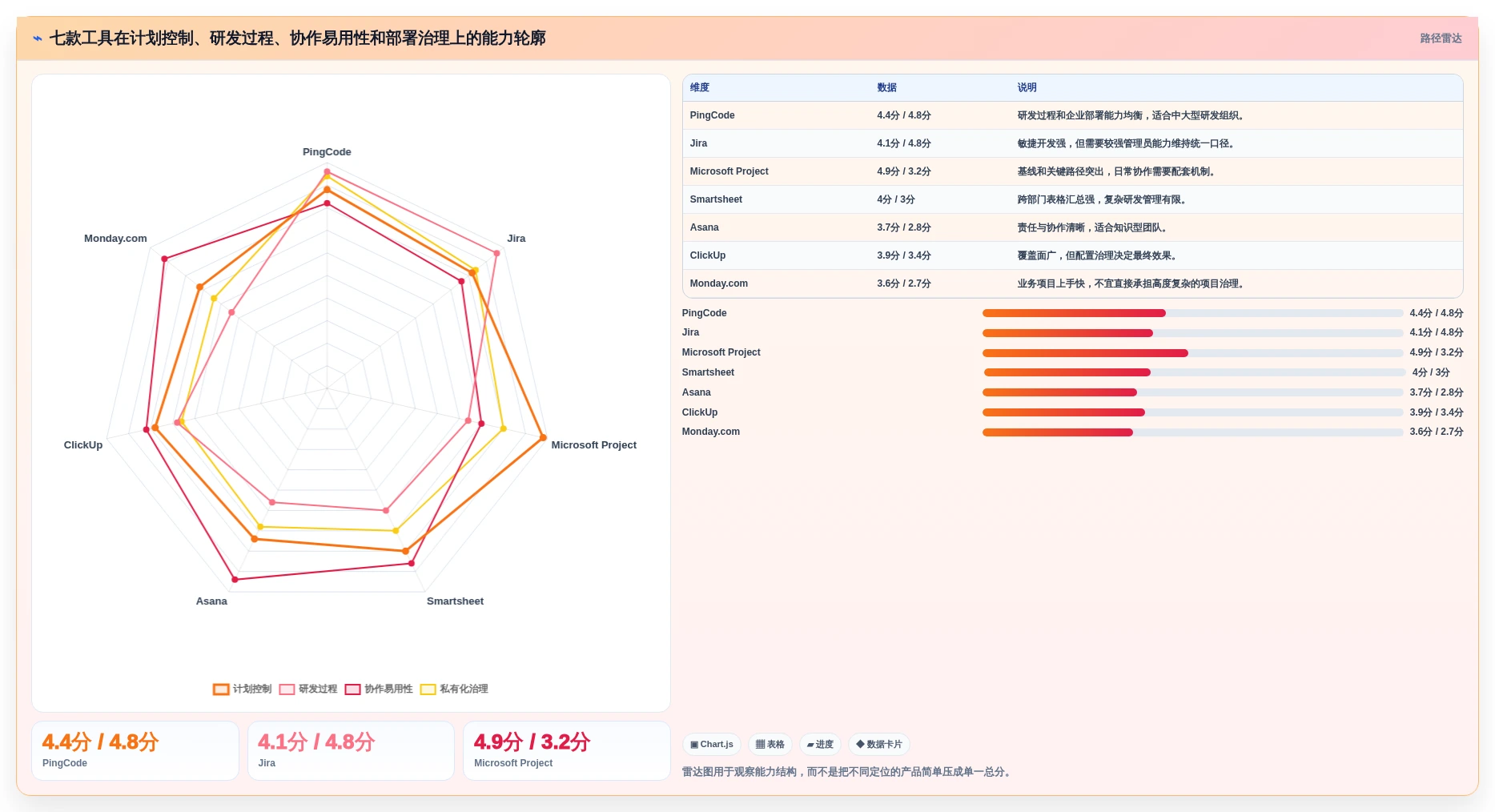Click the 4.9分 / 3.2分 table cell
Image resolution: width=1495 pixels, height=812 pixels.
[903, 171]
